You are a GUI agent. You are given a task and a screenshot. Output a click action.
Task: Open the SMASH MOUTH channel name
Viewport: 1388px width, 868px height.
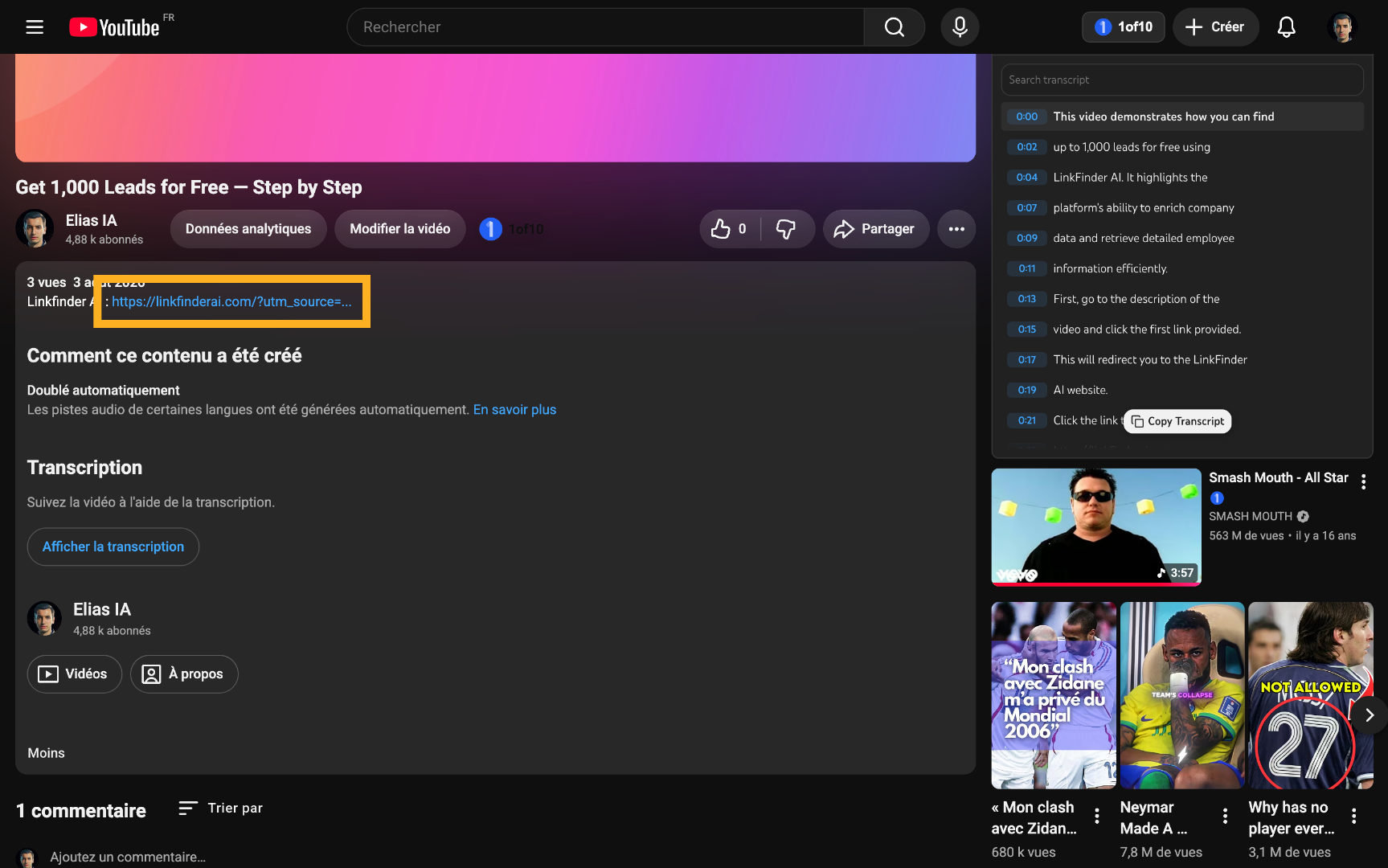tap(1251, 516)
